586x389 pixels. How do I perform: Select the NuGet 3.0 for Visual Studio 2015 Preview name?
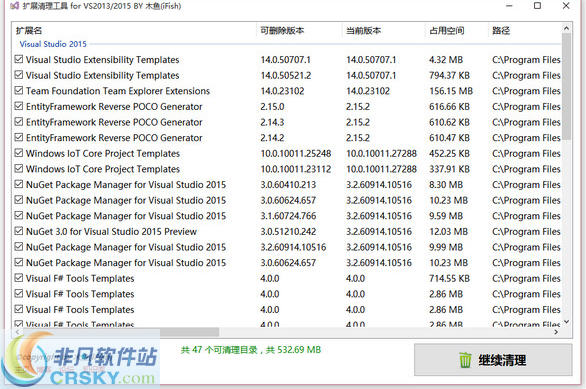click(x=111, y=232)
